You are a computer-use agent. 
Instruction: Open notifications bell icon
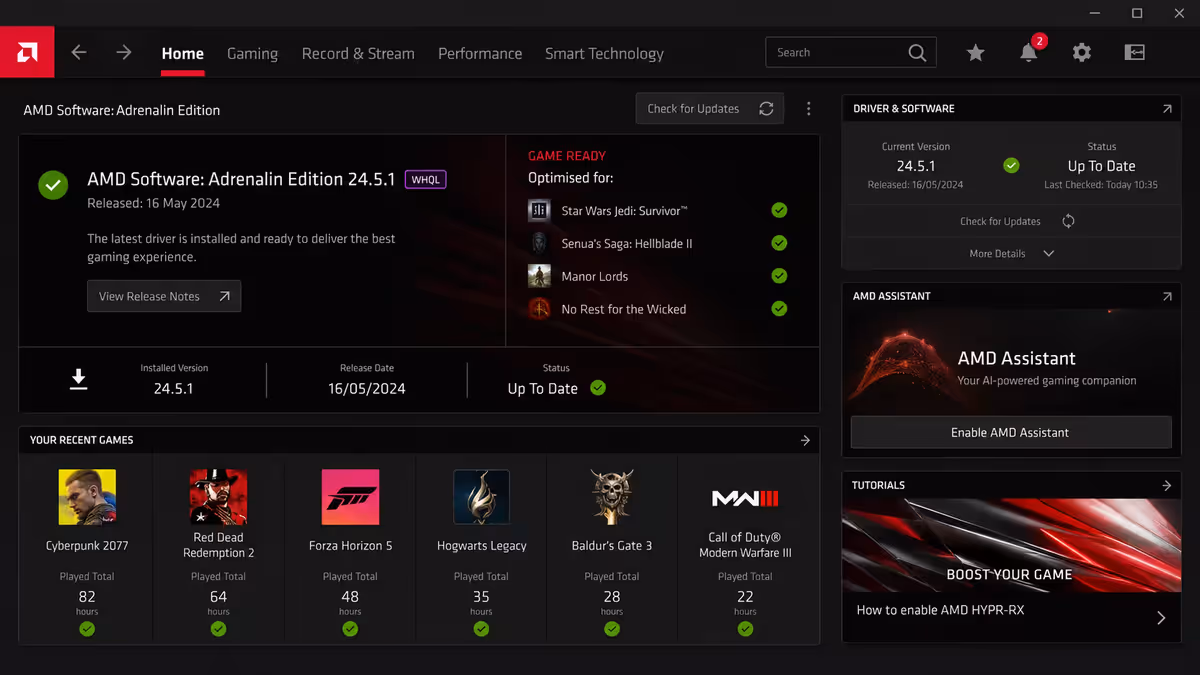pyautogui.click(x=1028, y=53)
